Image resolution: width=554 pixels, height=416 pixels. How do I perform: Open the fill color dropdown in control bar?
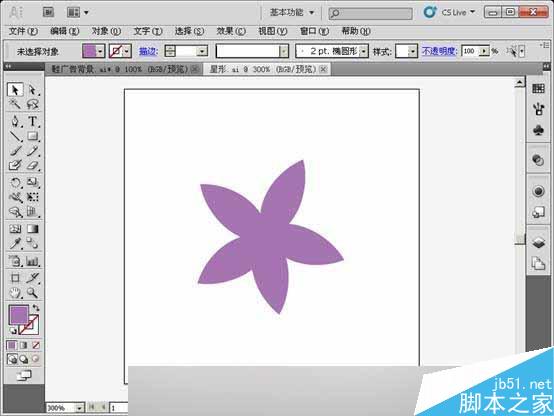100,52
